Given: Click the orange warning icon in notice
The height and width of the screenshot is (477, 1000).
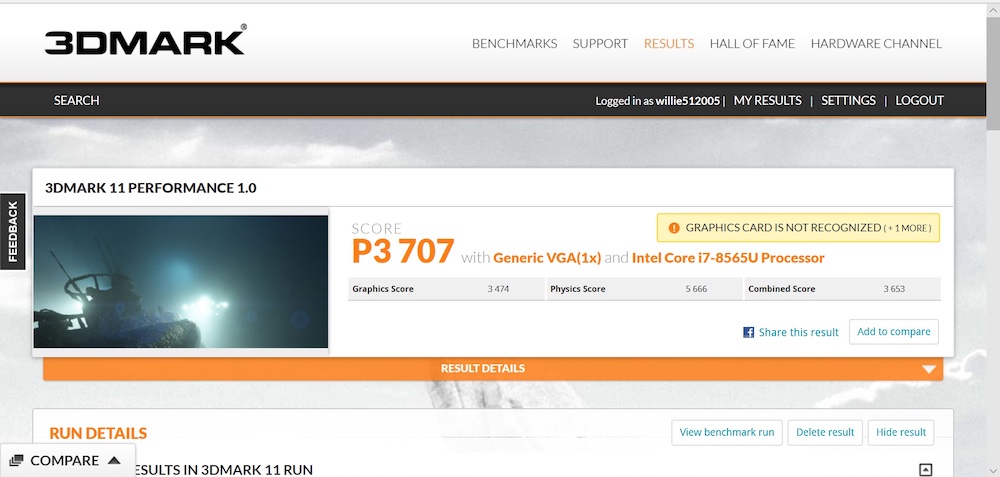Looking at the screenshot, I should tap(673, 228).
